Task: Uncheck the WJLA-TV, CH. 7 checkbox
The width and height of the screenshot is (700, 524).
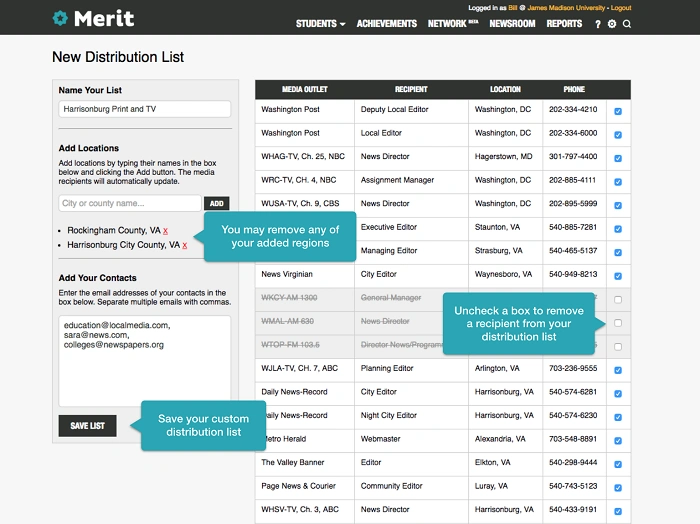Action: coord(618,370)
